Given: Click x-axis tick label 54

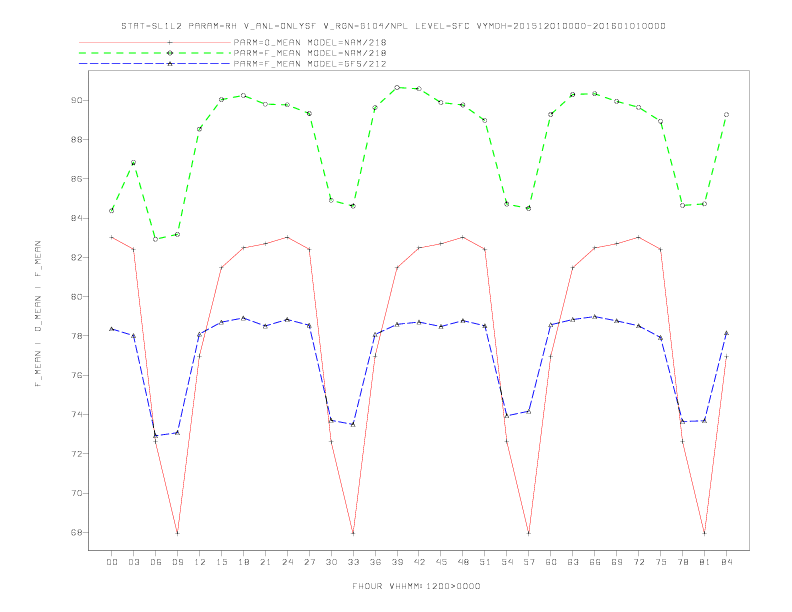Looking at the screenshot, I should tap(507, 562).
